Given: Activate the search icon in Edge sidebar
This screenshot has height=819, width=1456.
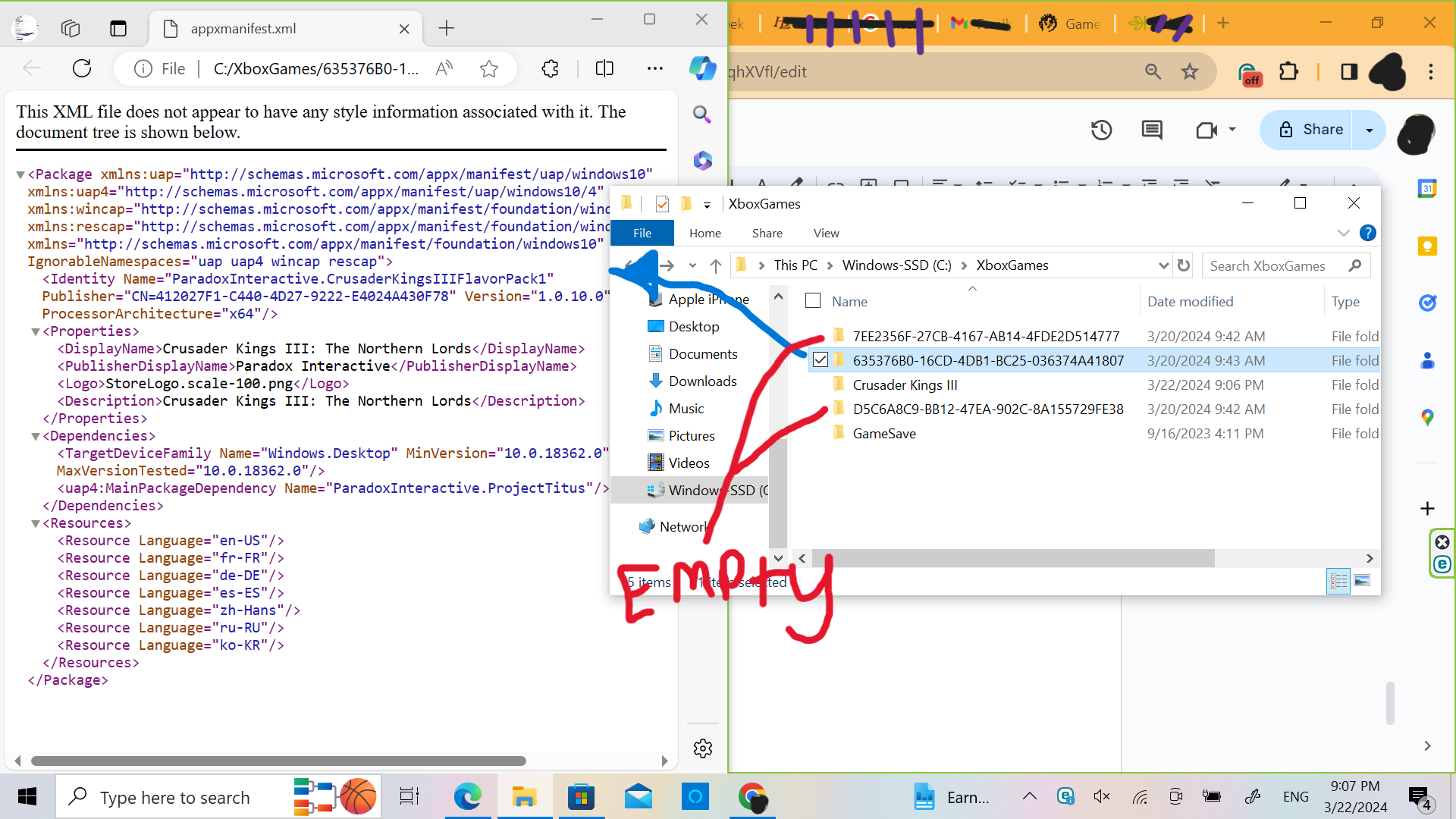Looking at the screenshot, I should [701, 115].
